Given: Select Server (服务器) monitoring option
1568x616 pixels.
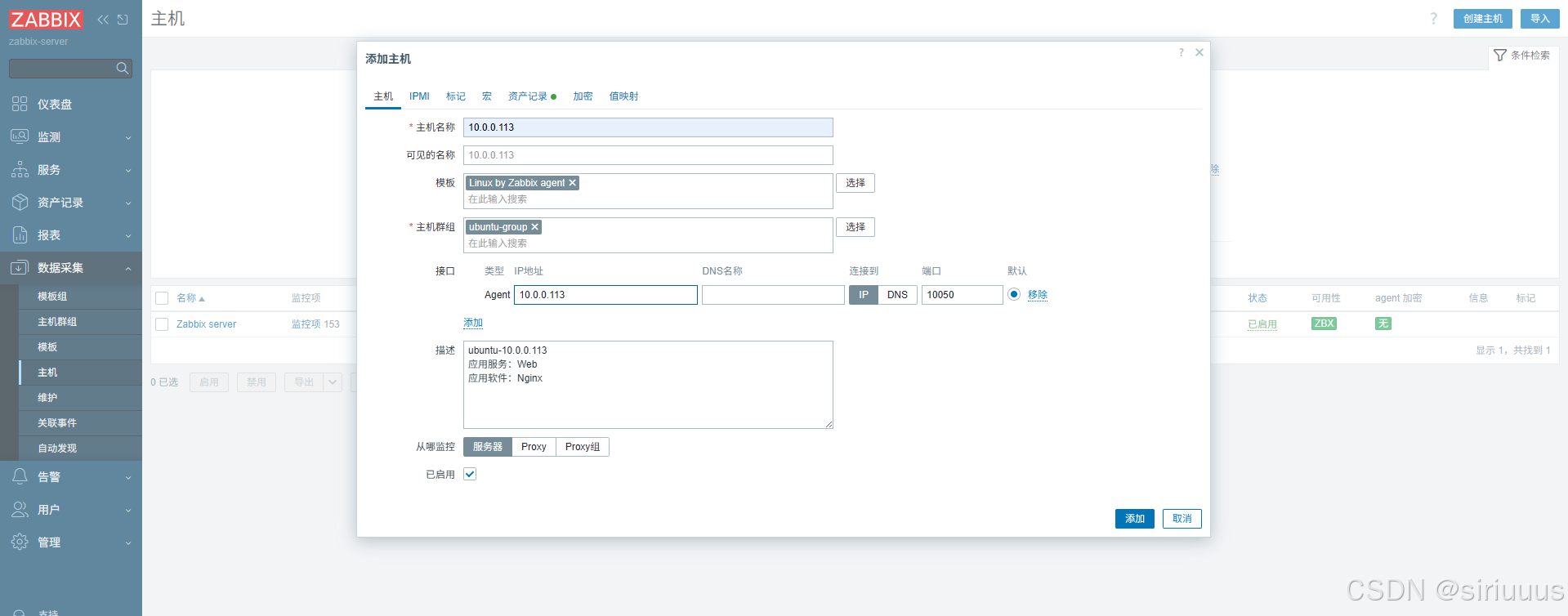Looking at the screenshot, I should click(488, 447).
